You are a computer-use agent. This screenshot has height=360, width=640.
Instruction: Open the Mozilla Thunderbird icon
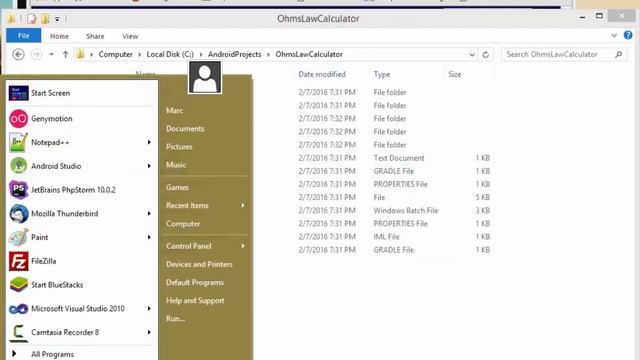(18, 213)
